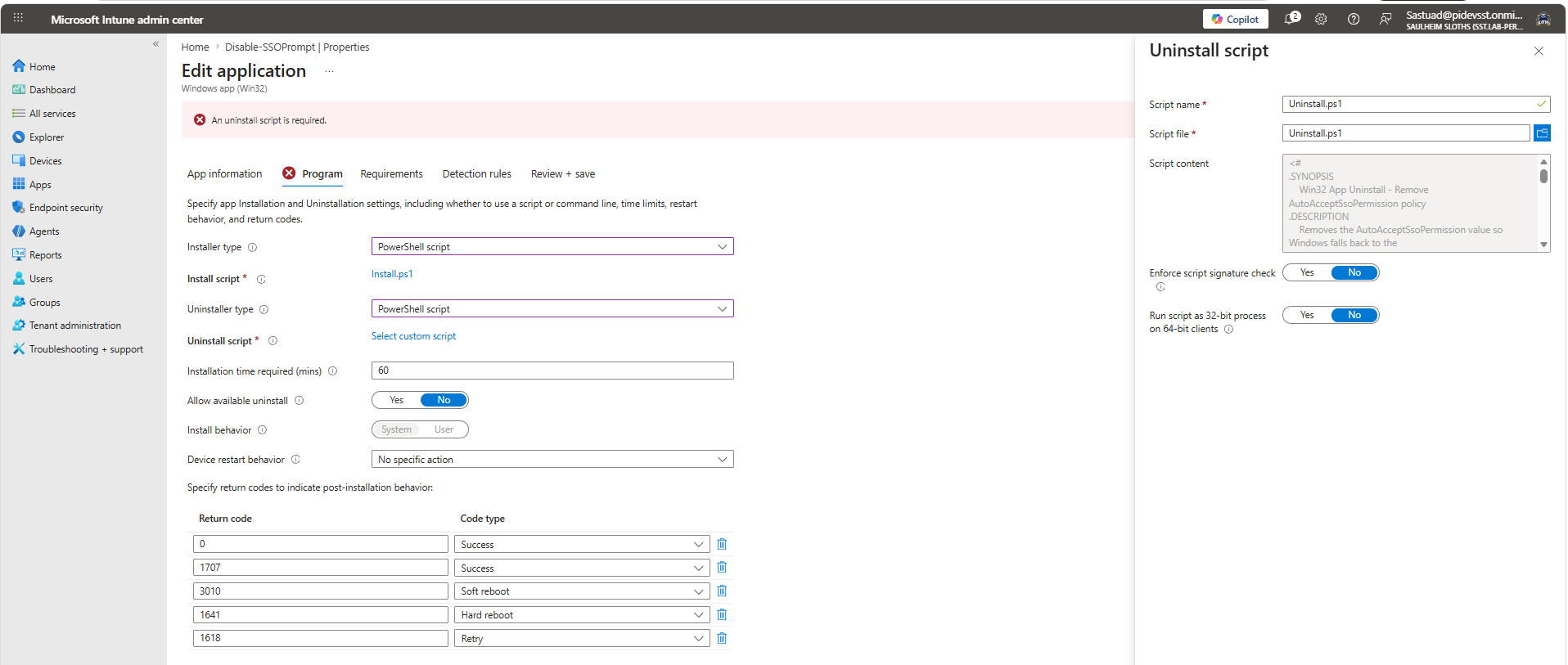This screenshot has width=1568, height=665.
Task: Delete return code 1707 row
Action: 722,567
